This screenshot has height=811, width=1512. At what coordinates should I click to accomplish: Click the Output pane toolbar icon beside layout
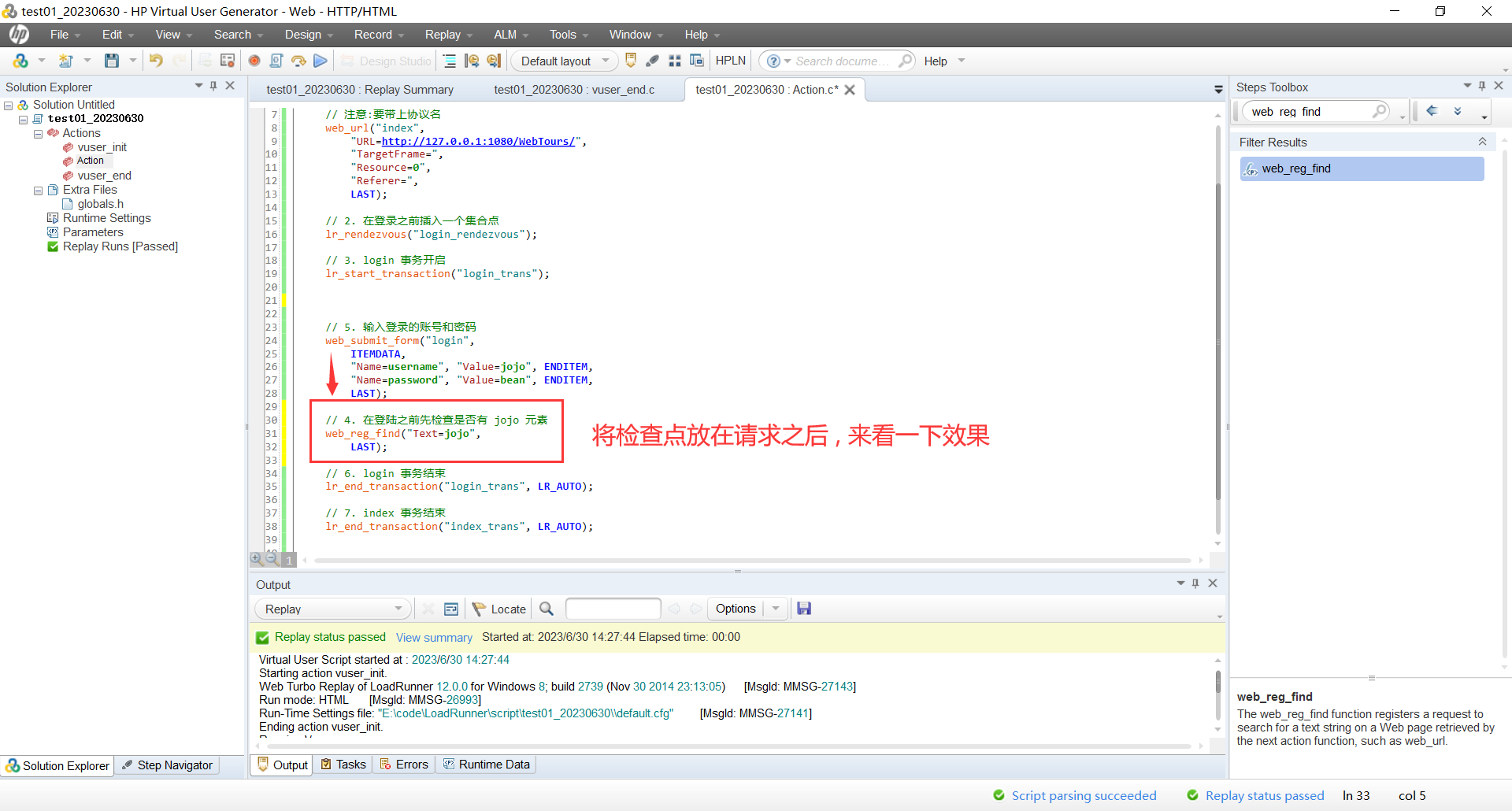(631, 61)
